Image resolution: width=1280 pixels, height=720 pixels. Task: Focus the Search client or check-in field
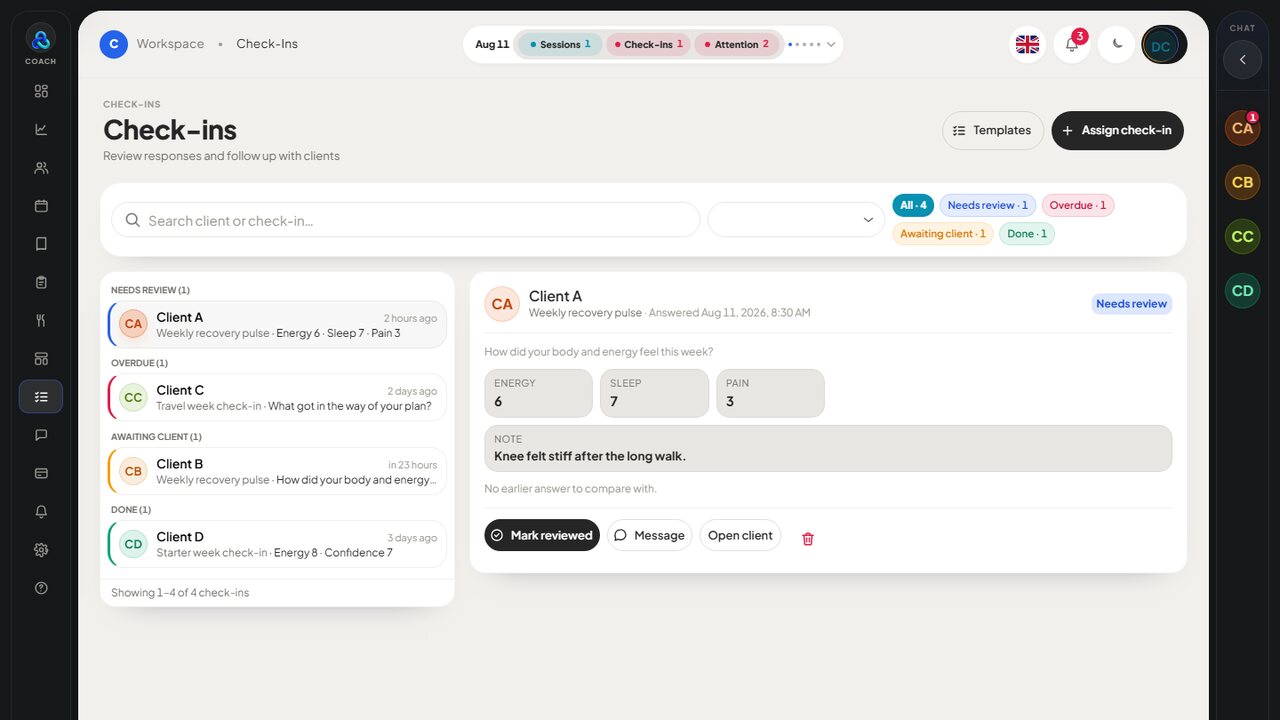tap(405, 220)
